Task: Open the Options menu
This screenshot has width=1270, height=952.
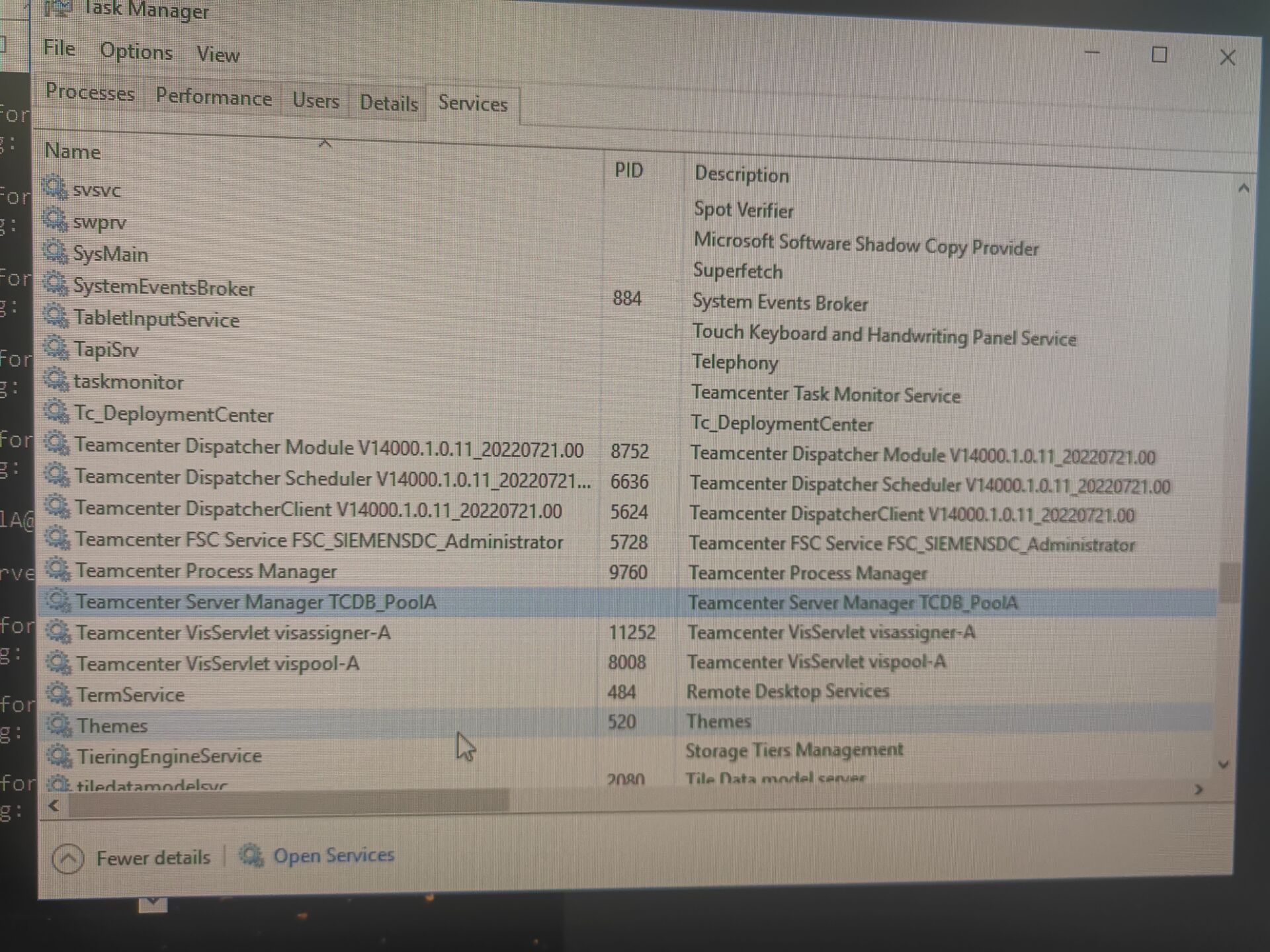Action: pyautogui.click(x=136, y=52)
